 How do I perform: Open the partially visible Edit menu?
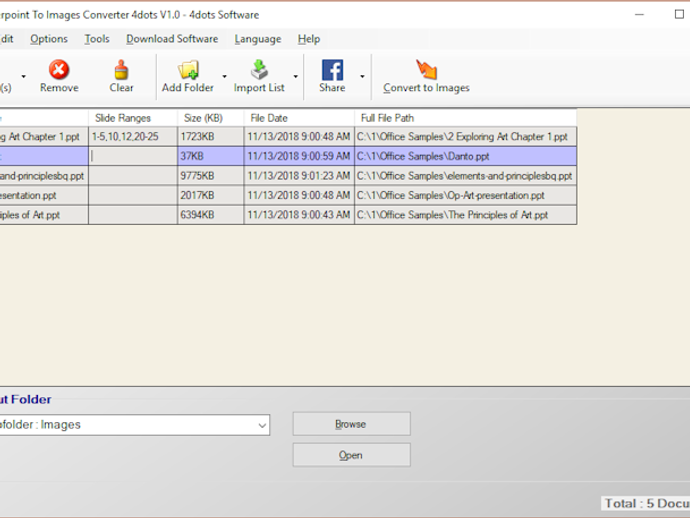[x=7, y=39]
